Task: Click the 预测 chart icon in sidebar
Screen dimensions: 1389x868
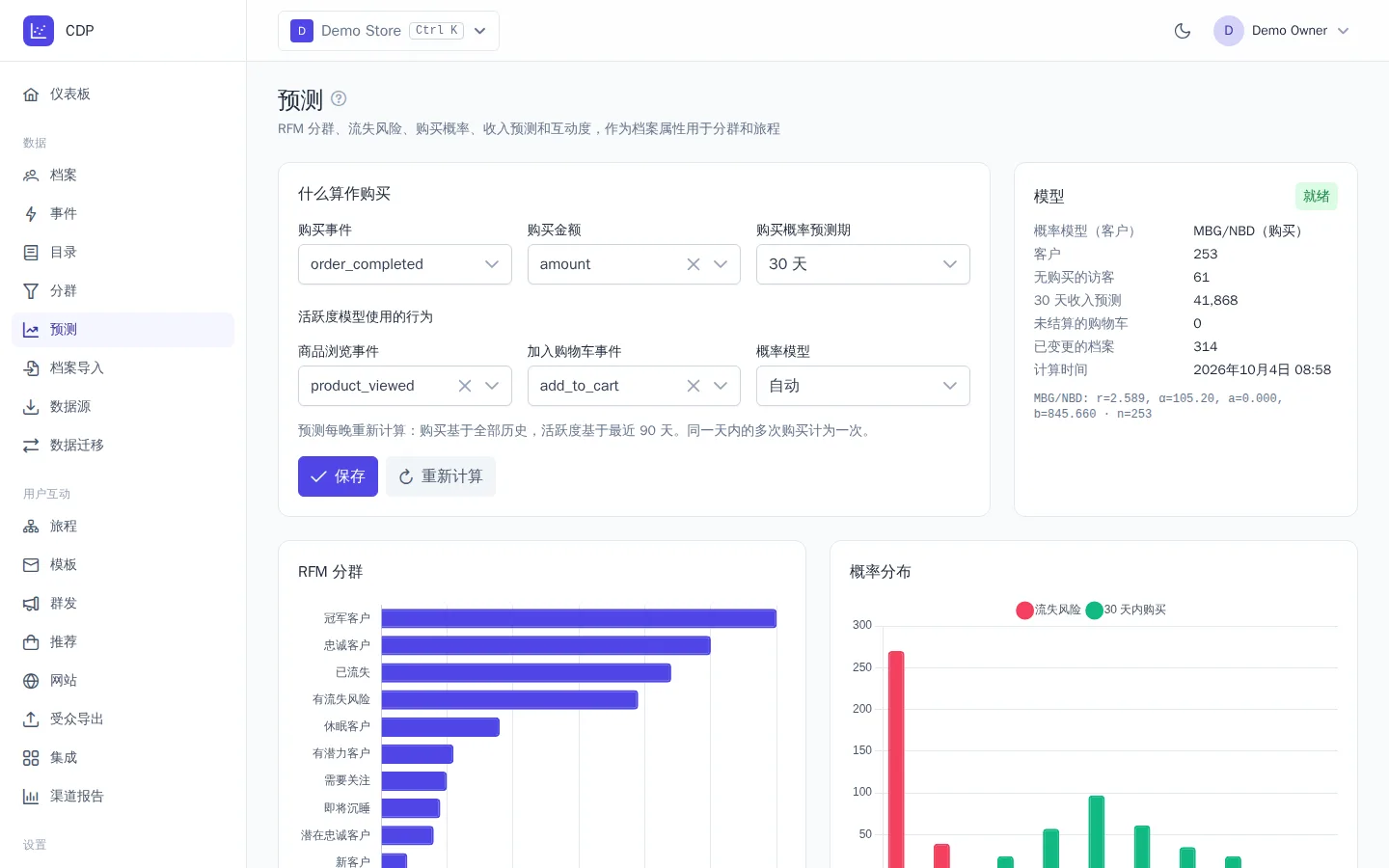Action: click(x=31, y=330)
